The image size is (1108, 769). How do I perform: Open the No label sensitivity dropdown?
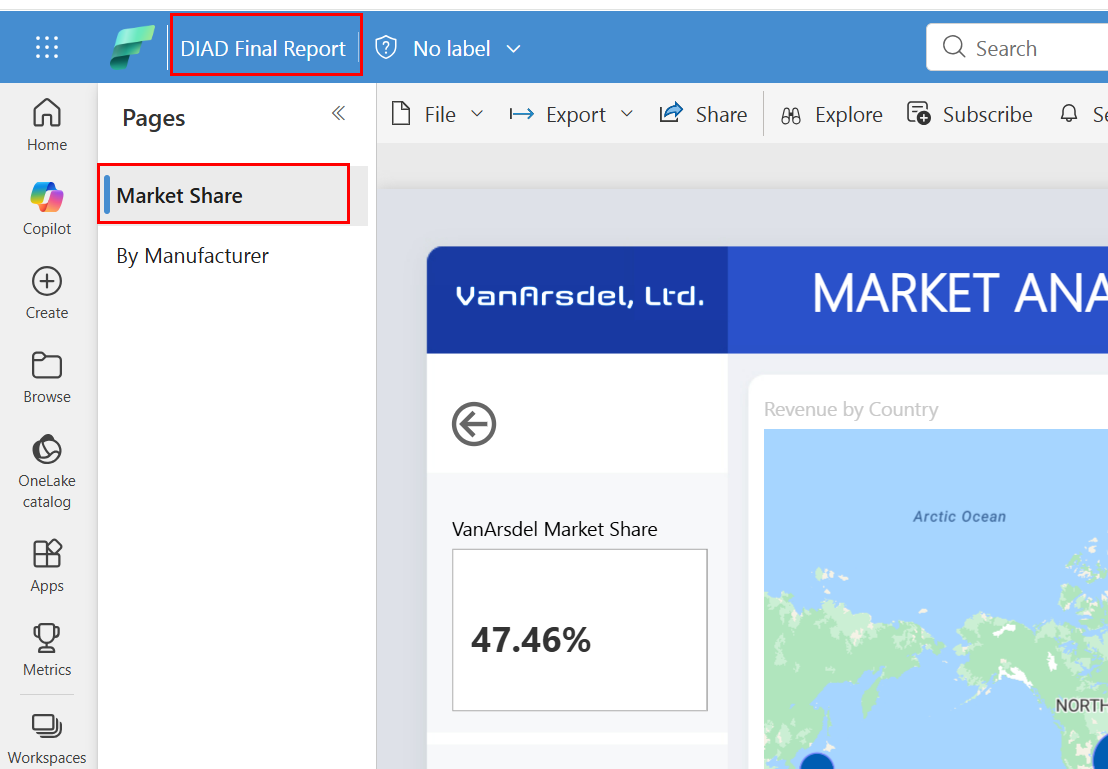coord(466,48)
